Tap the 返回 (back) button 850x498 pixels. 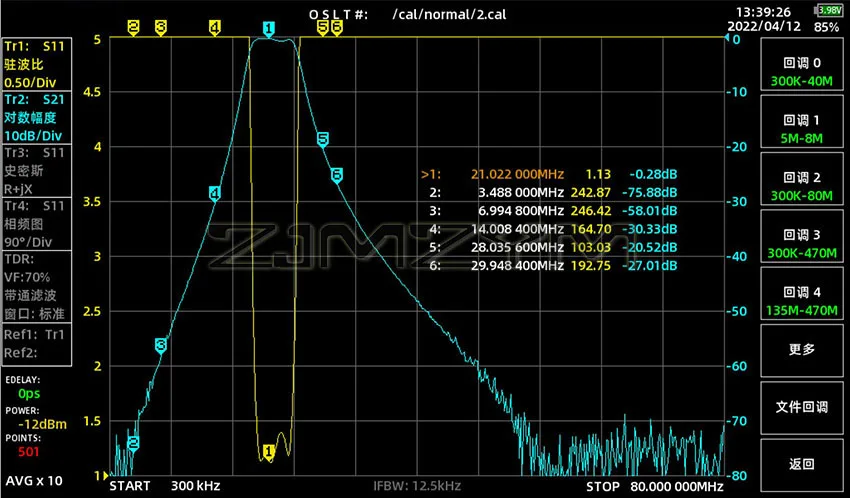point(802,464)
